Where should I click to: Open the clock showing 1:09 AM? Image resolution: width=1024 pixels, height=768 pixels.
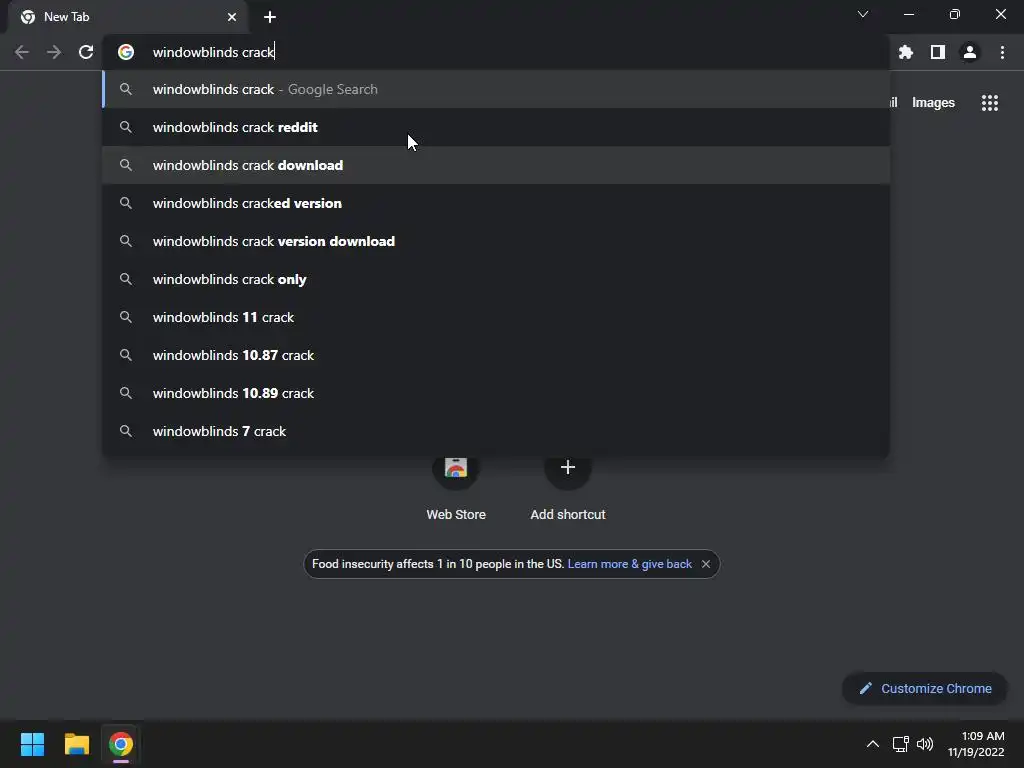click(x=976, y=744)
